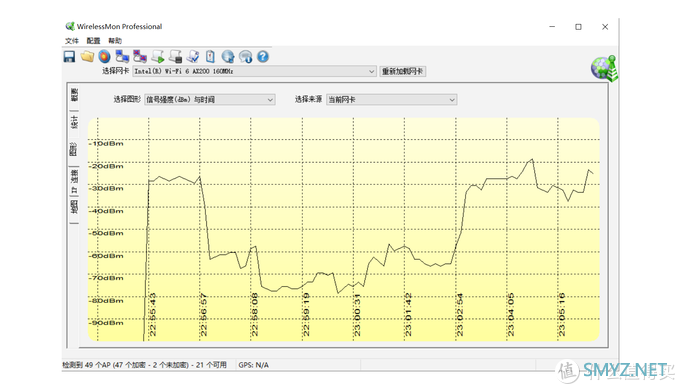Click the disconnect computers icon with red X
The width and height of the screenshot is (680, 389).
140,57
